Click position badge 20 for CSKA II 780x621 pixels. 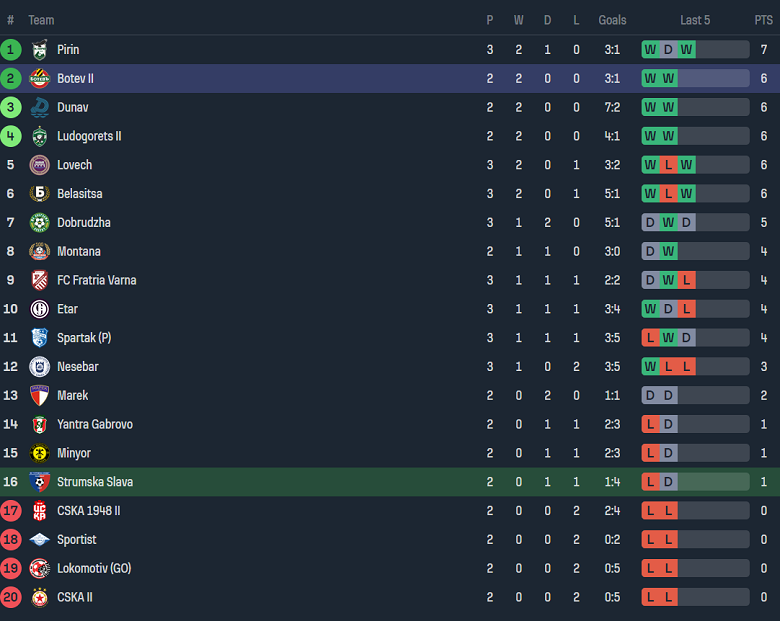[x=11, y=597]
